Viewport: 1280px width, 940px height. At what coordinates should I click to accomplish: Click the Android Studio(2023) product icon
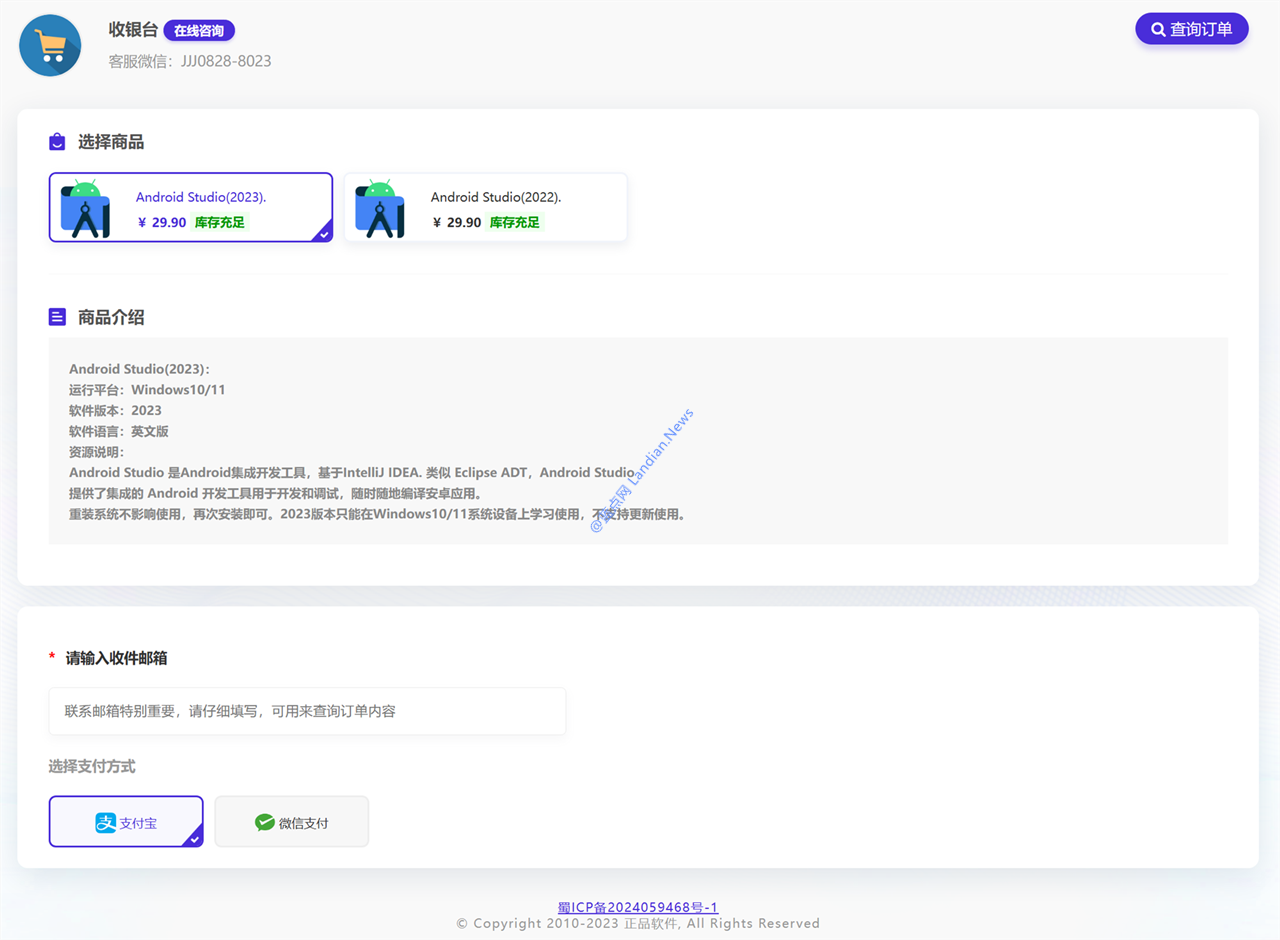pyautogui.click(x=85, y=208)
